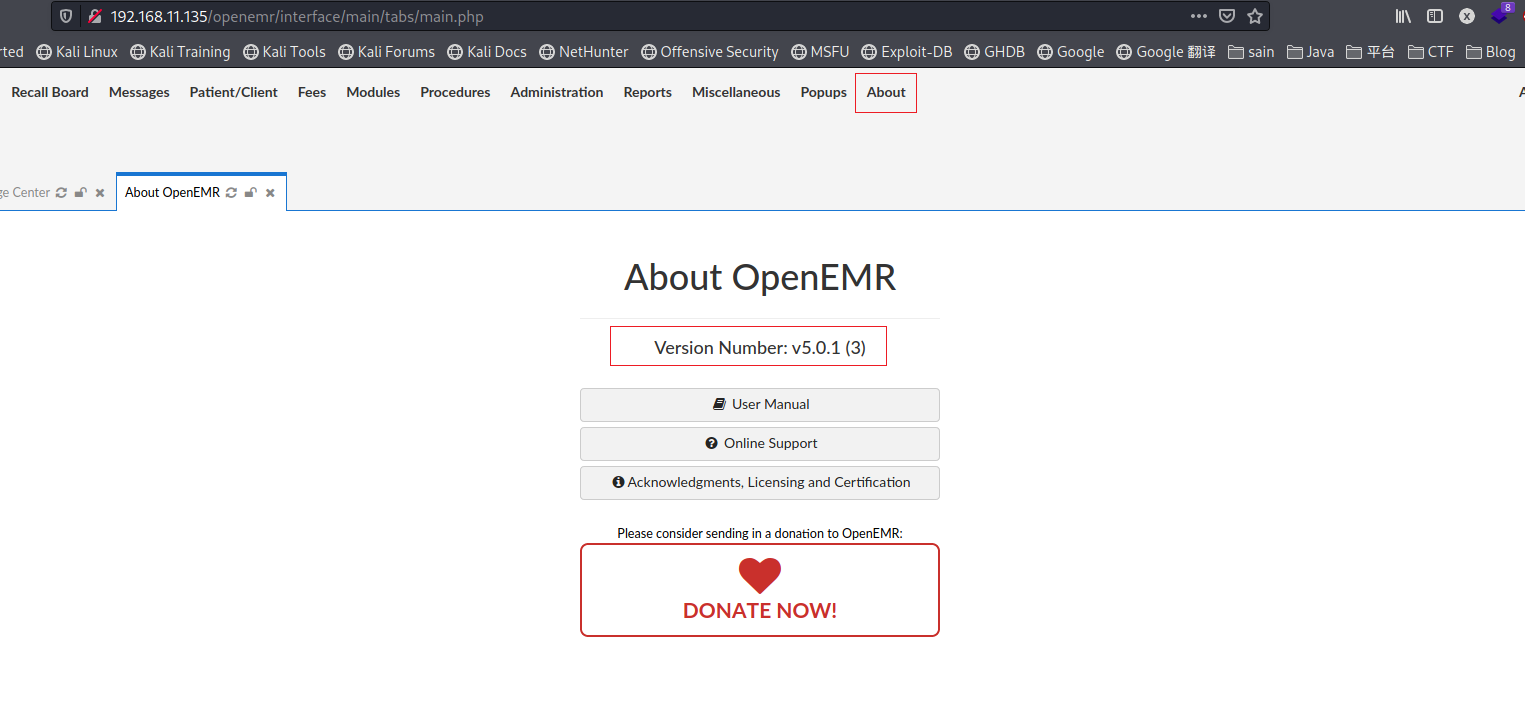The width and height of the screenshot is (1525, 723).
Task: Open the Offensive Security bookmark
Action: tap(710, 52)
